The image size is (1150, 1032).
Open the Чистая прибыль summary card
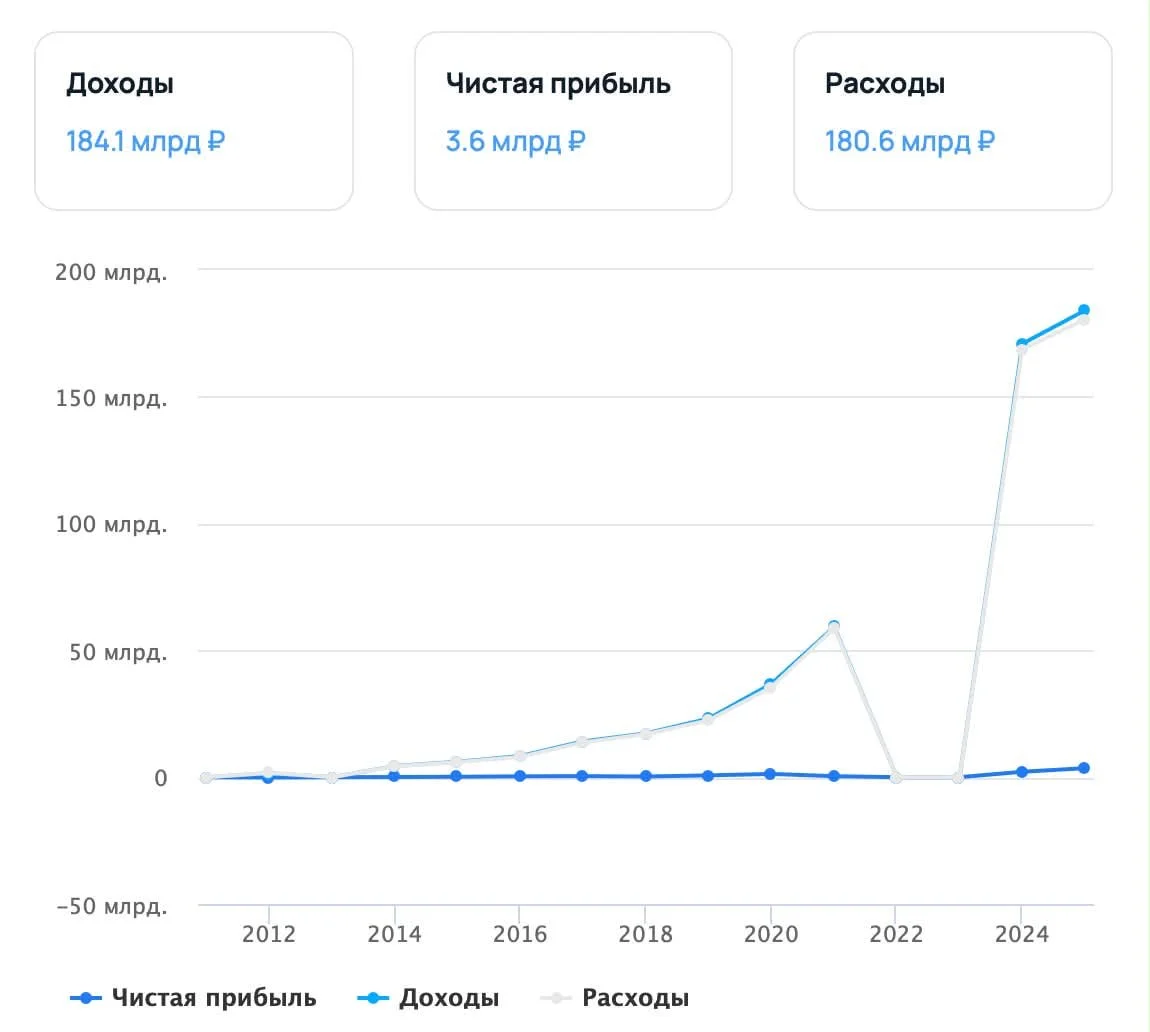pos(574,121)
